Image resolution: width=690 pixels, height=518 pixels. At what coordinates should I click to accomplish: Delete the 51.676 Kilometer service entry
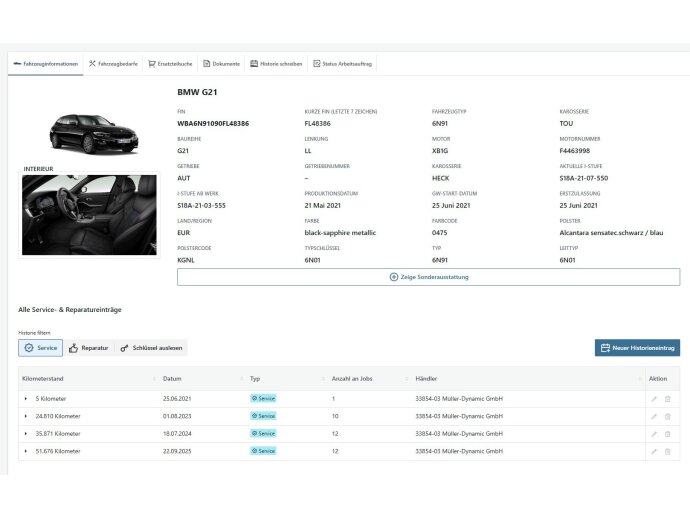click(668, 451)
